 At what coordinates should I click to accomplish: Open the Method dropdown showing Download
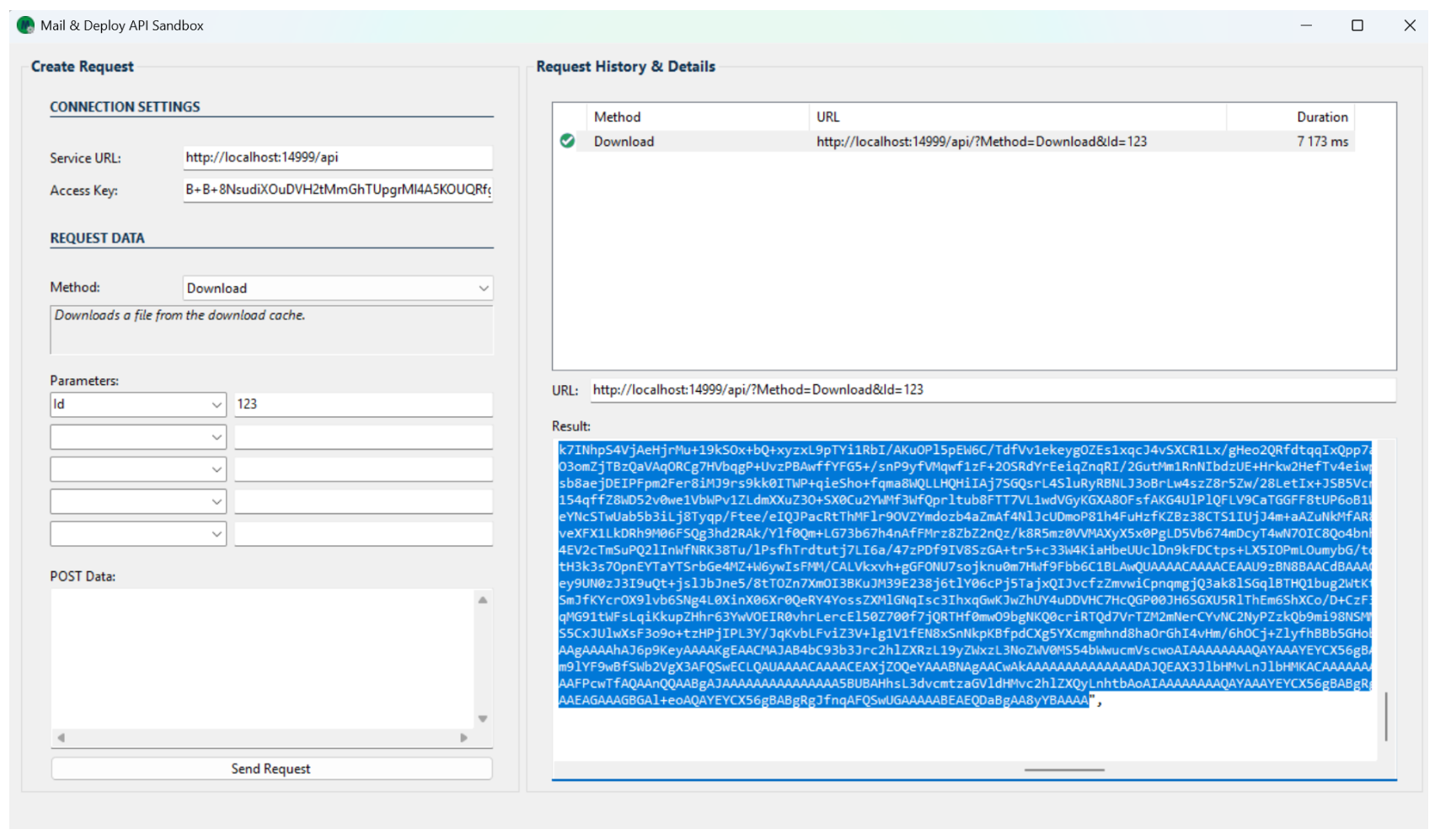pyautogui.click(x=337, y=288)
